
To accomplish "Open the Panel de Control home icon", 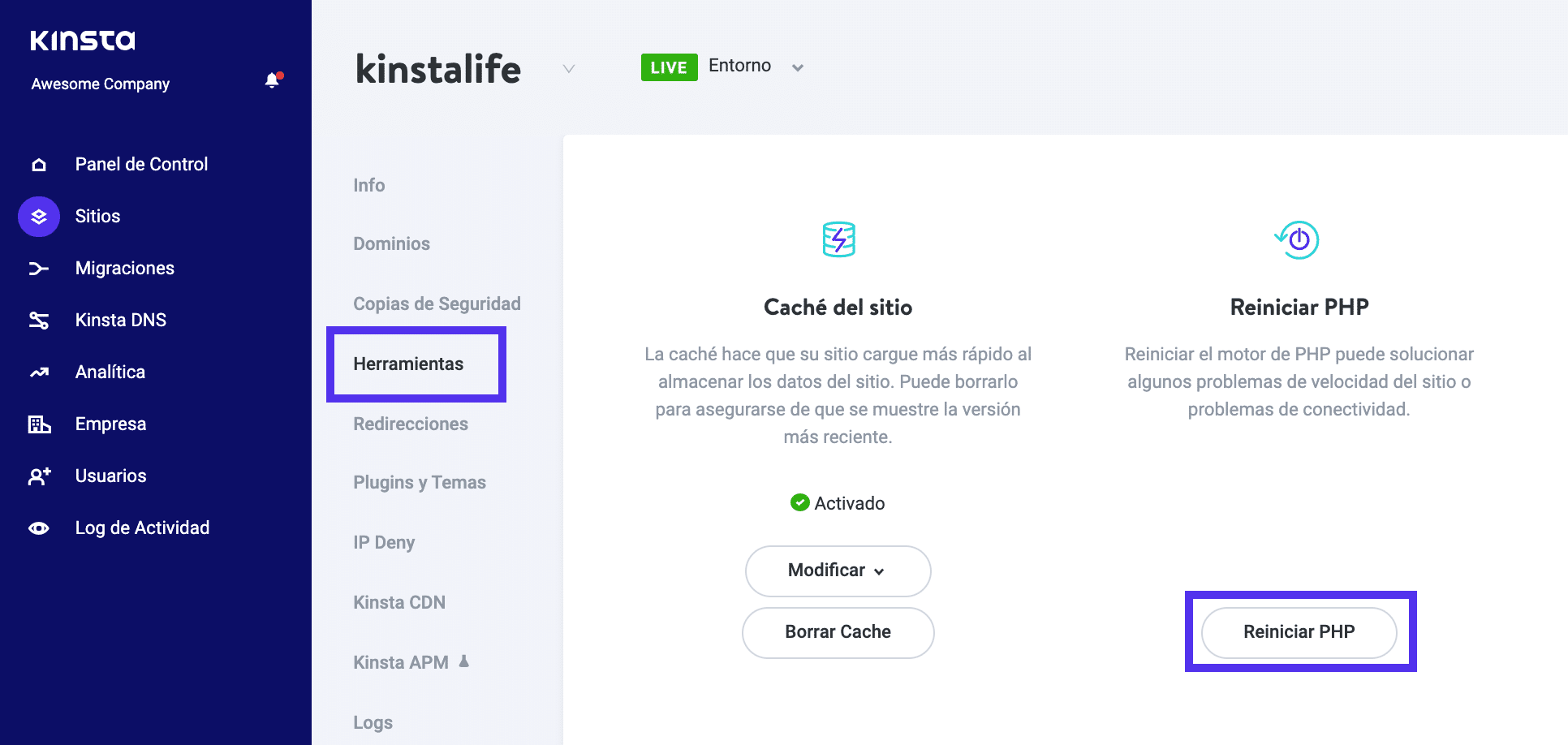I will 38,164.
